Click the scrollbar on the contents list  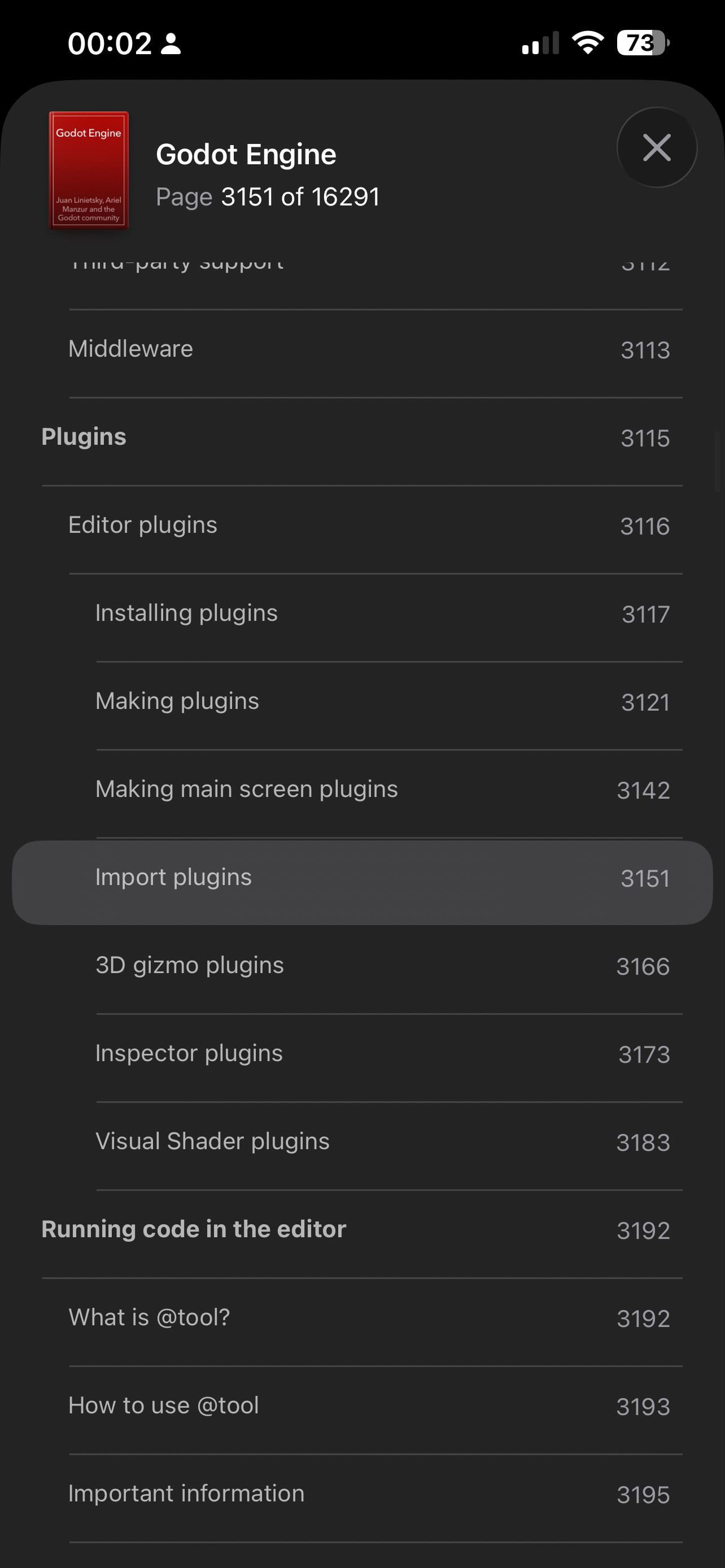click(x=718, y=461)
